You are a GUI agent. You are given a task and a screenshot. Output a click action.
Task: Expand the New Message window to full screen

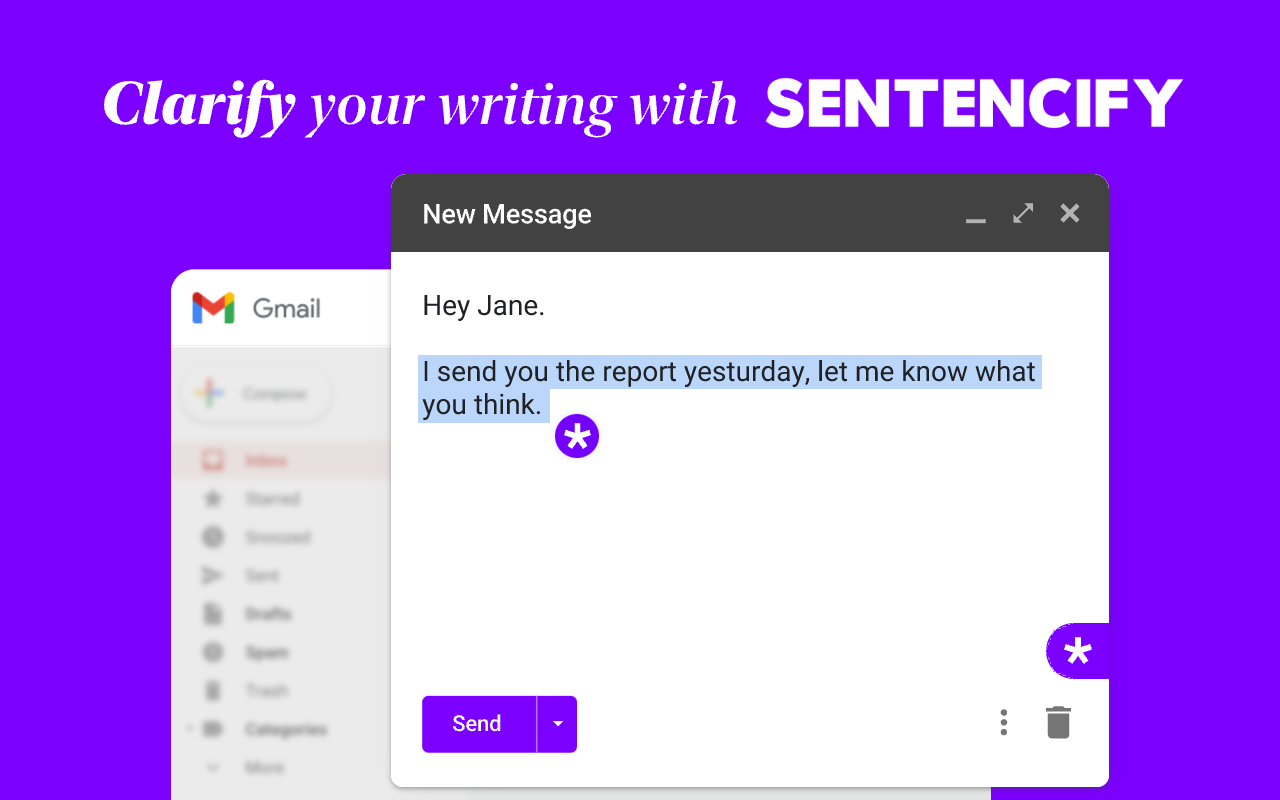[1023, 213]
